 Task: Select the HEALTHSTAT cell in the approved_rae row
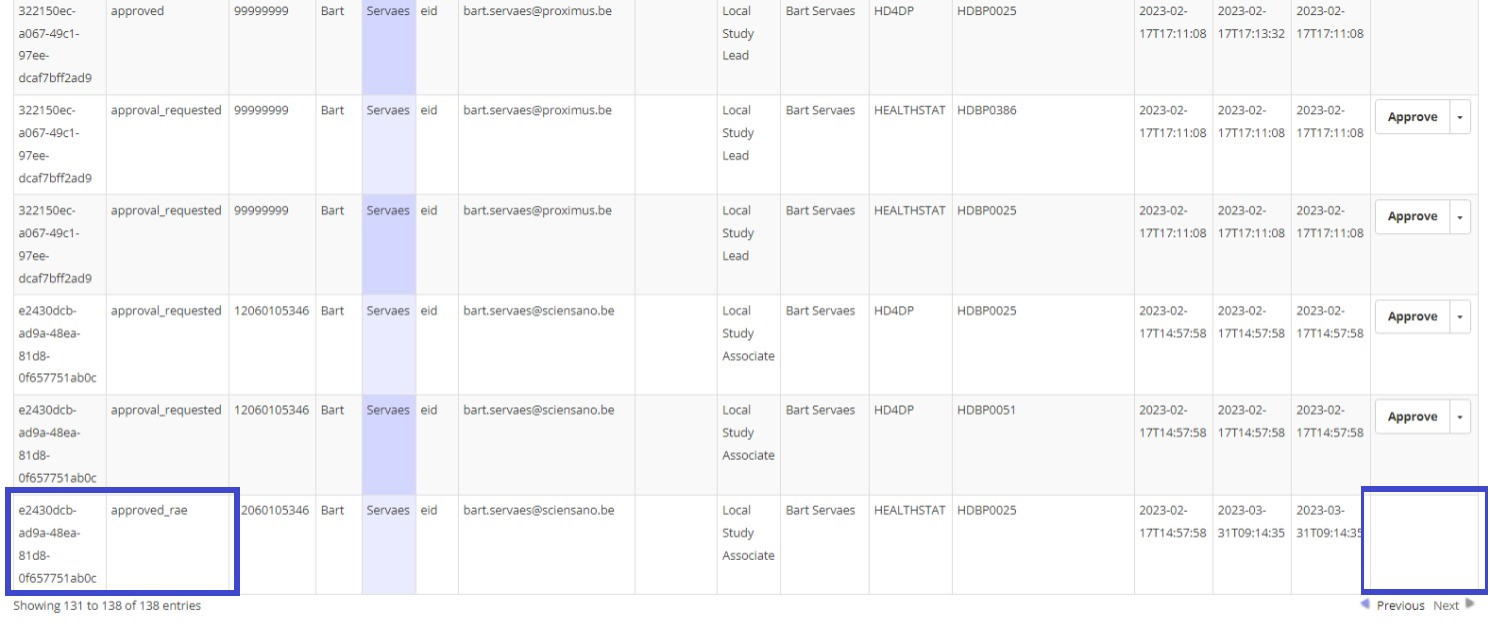(x=909, y=510)
